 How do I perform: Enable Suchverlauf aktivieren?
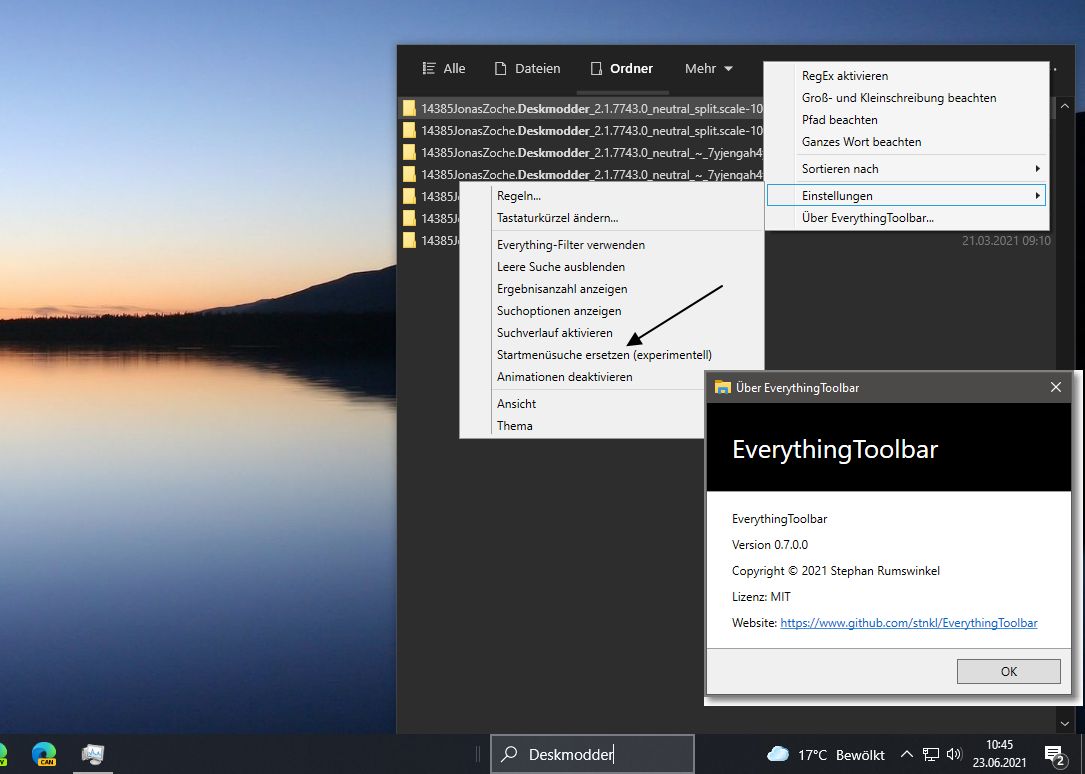point(612,333)
